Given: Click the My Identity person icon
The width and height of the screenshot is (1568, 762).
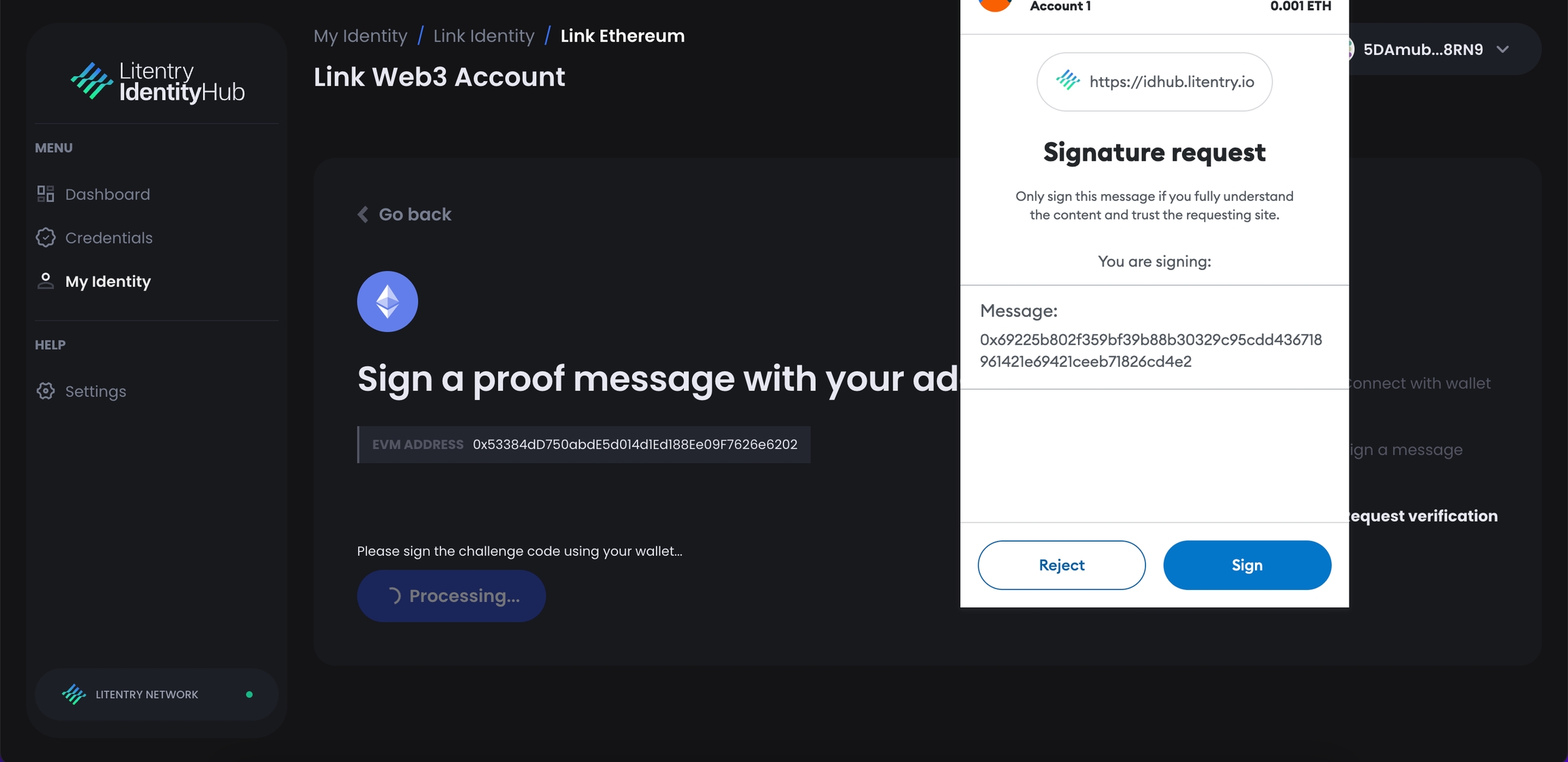Looking at the screenshot, I should (x=46, y=281).
